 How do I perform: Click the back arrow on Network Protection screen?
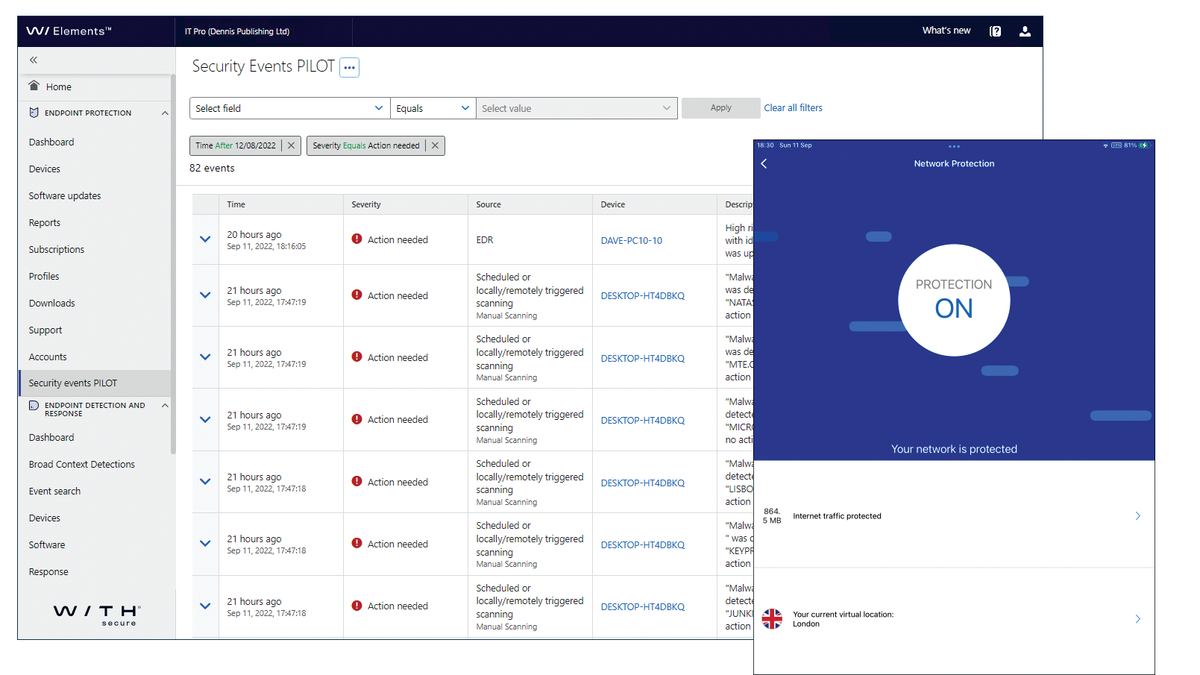coord(764,163)
